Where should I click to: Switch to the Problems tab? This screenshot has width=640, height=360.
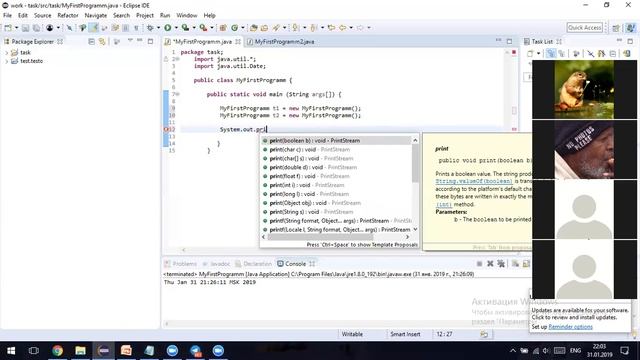pyautogui.click(x=180, y=264)
